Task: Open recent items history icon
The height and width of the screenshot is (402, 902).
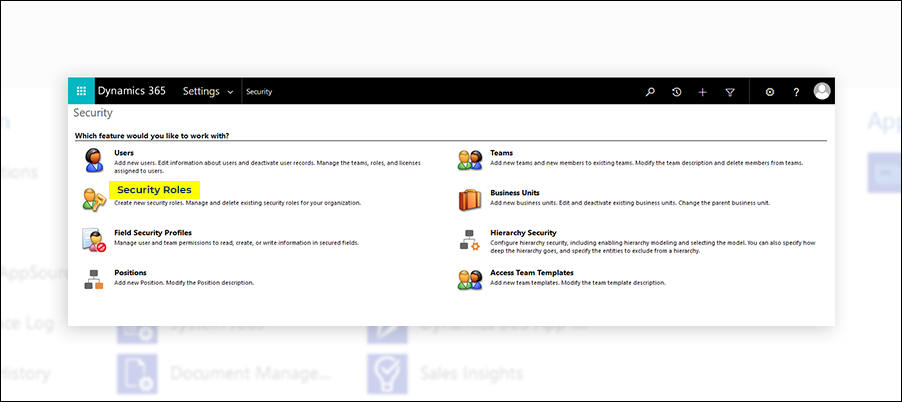Action: [676, 91]
